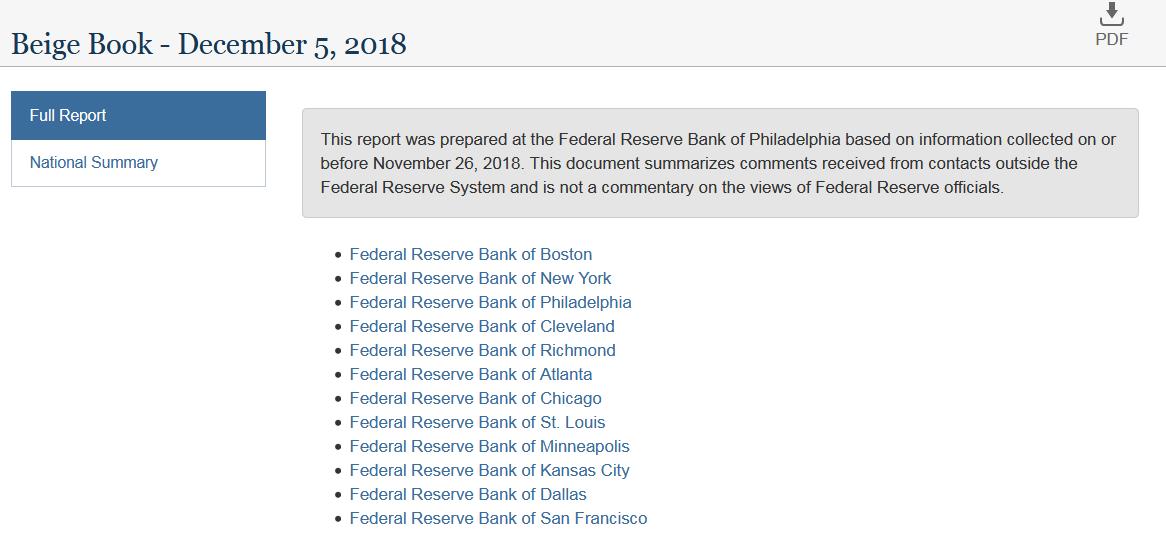Open Federal Reserve Bank of St. Louis link
The image size is (1166, 538).
pyautogui.click(x=477, y=422)
